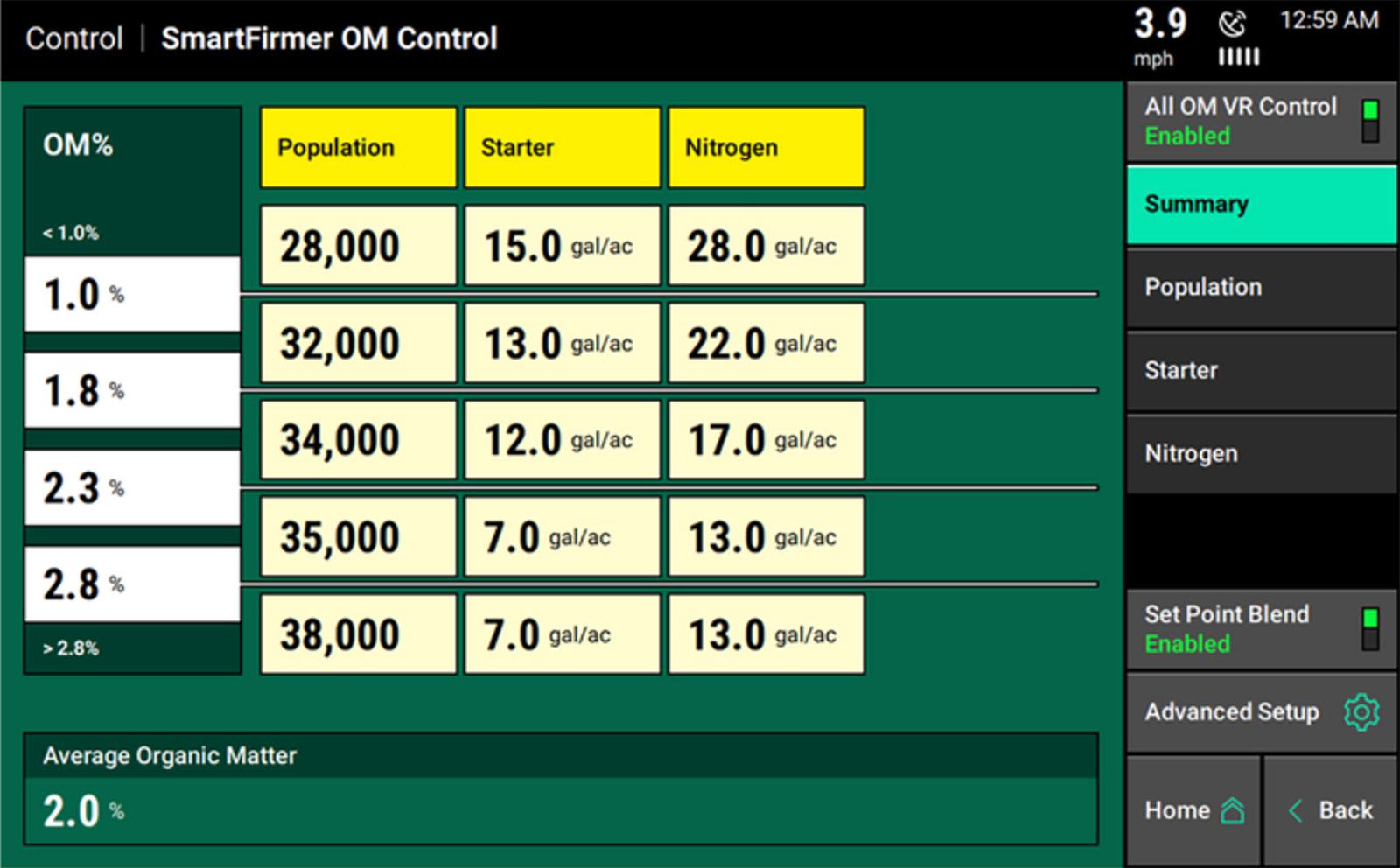Click the 3.9 mph speed readout
The width and height of the screenshot is (1400, 868).
click(x=1159, y=37)
